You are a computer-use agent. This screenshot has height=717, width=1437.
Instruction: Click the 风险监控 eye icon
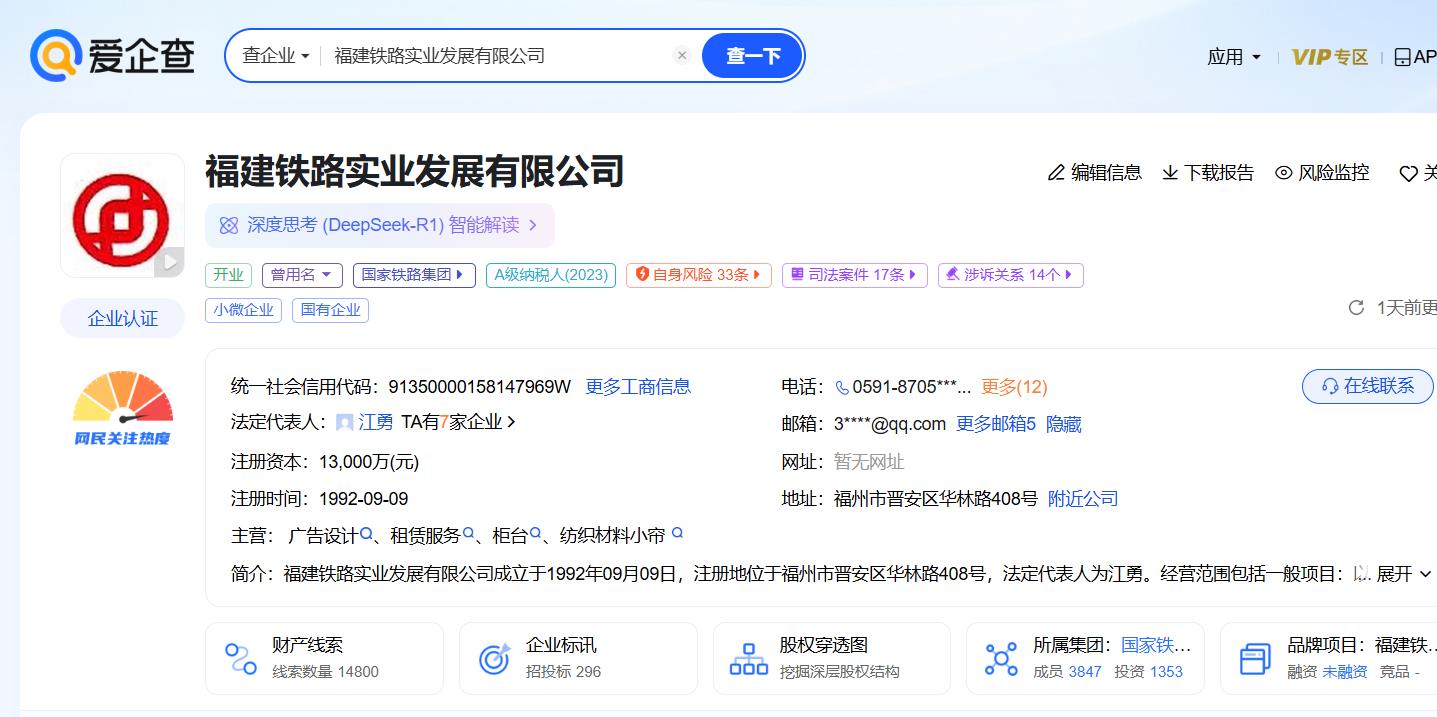coord(1284,173)
